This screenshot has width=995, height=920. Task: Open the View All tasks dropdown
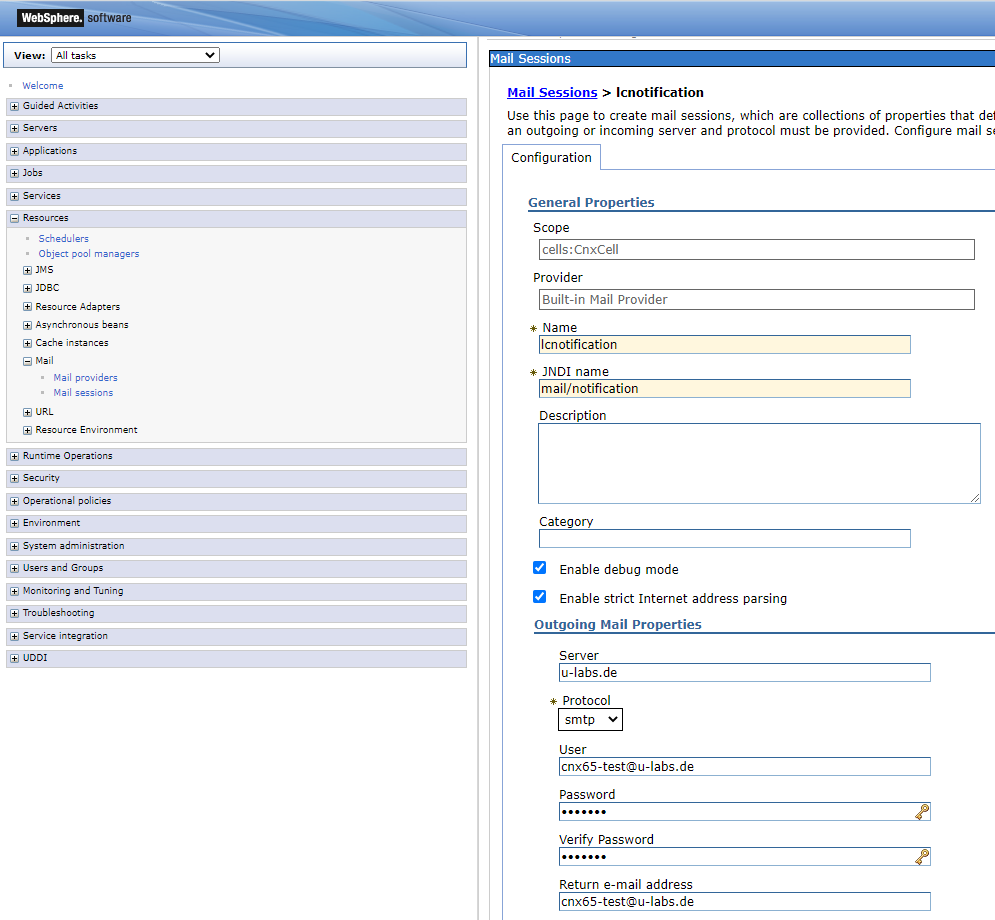point(135,55)
